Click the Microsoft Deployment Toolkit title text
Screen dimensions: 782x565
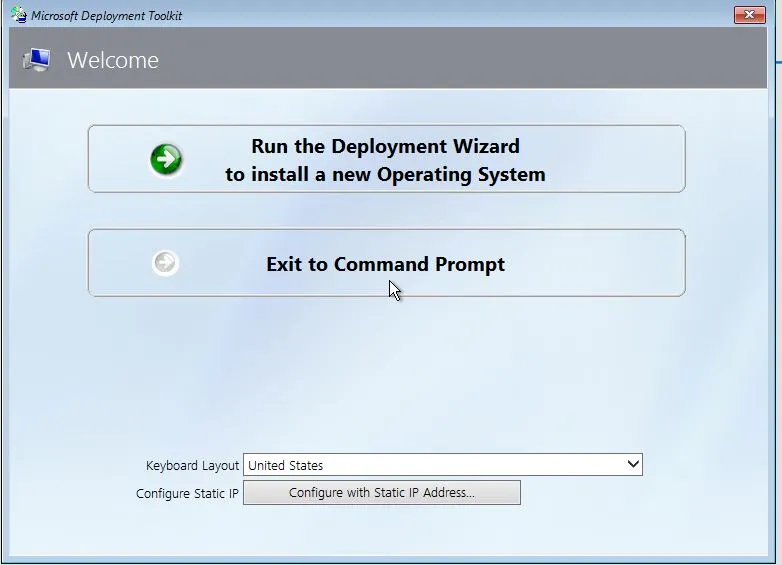(x=107, y=16)
